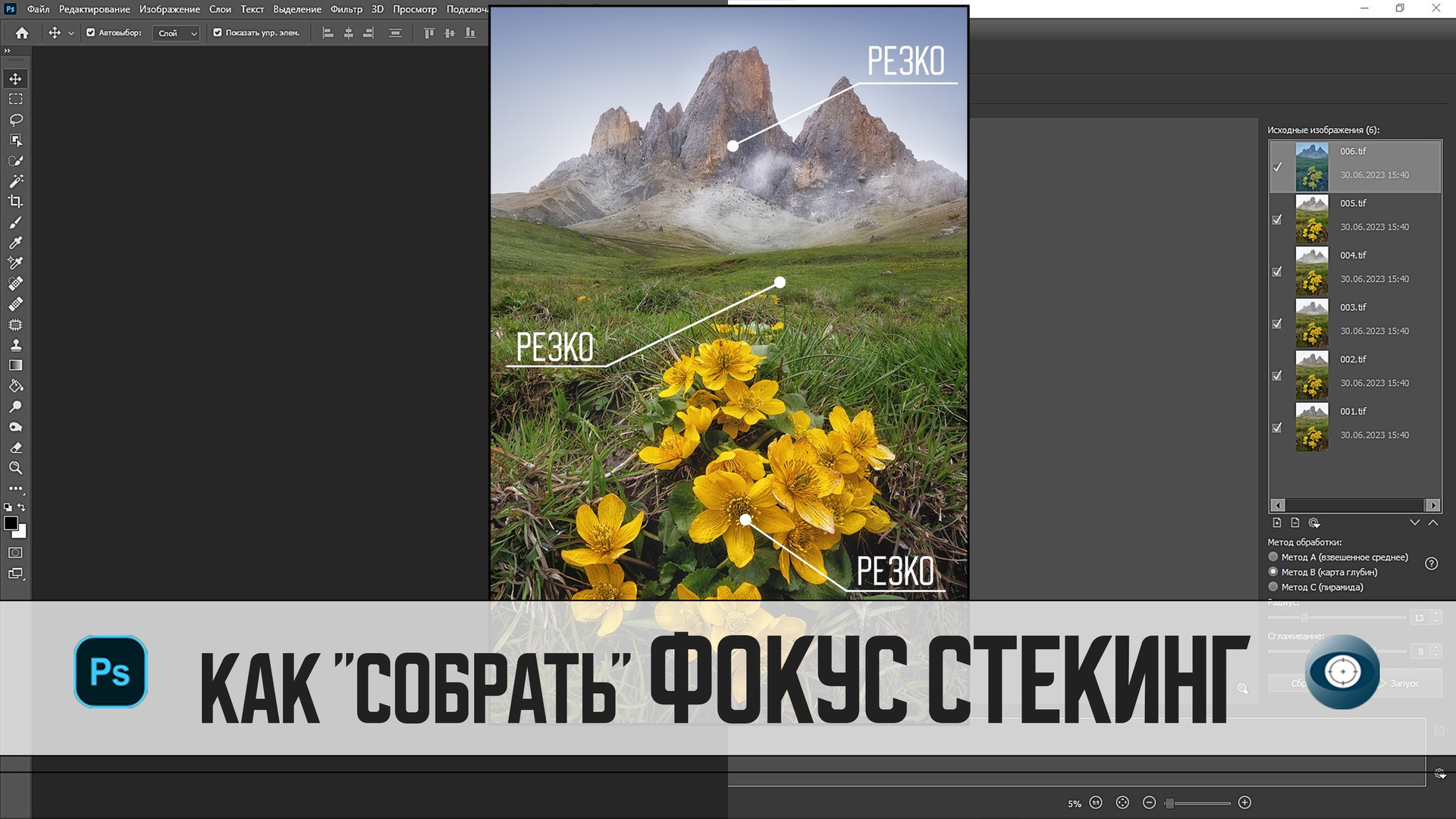Select the Clone Stamp tool
The image size is (1456, 819).
coord(15,345)
